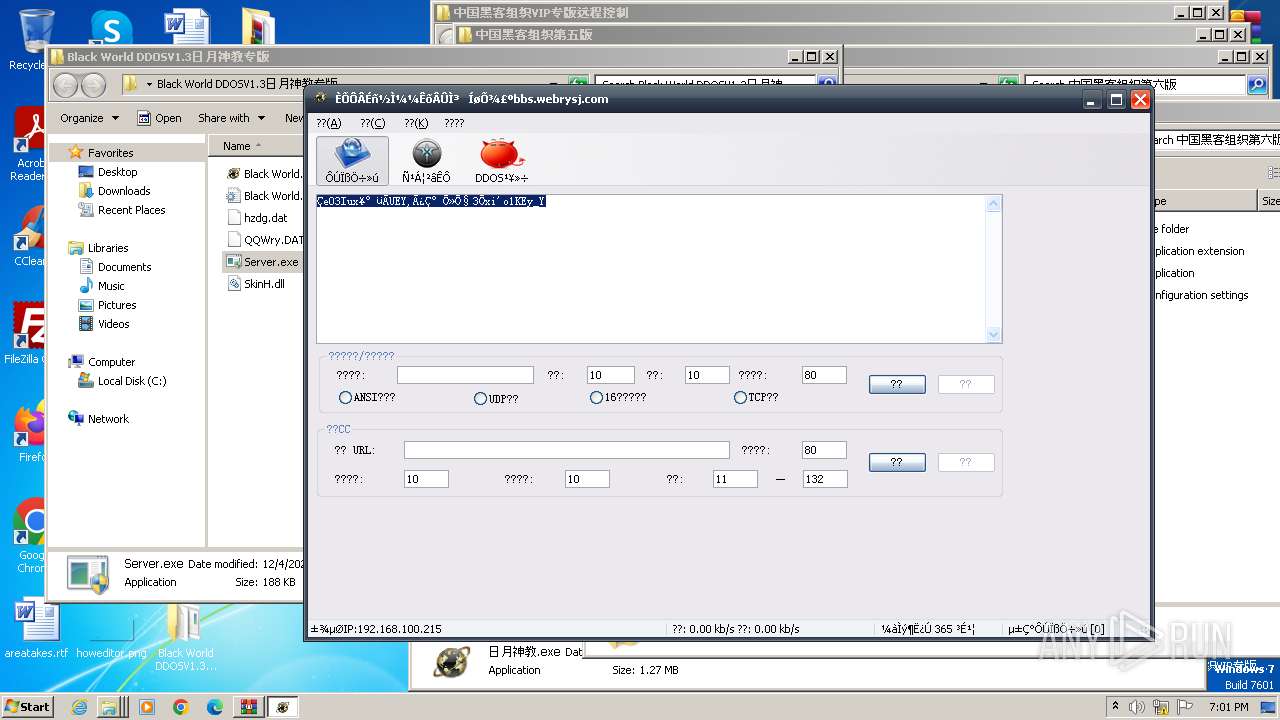Click the dark round second toolbar icon

point(427,160)
